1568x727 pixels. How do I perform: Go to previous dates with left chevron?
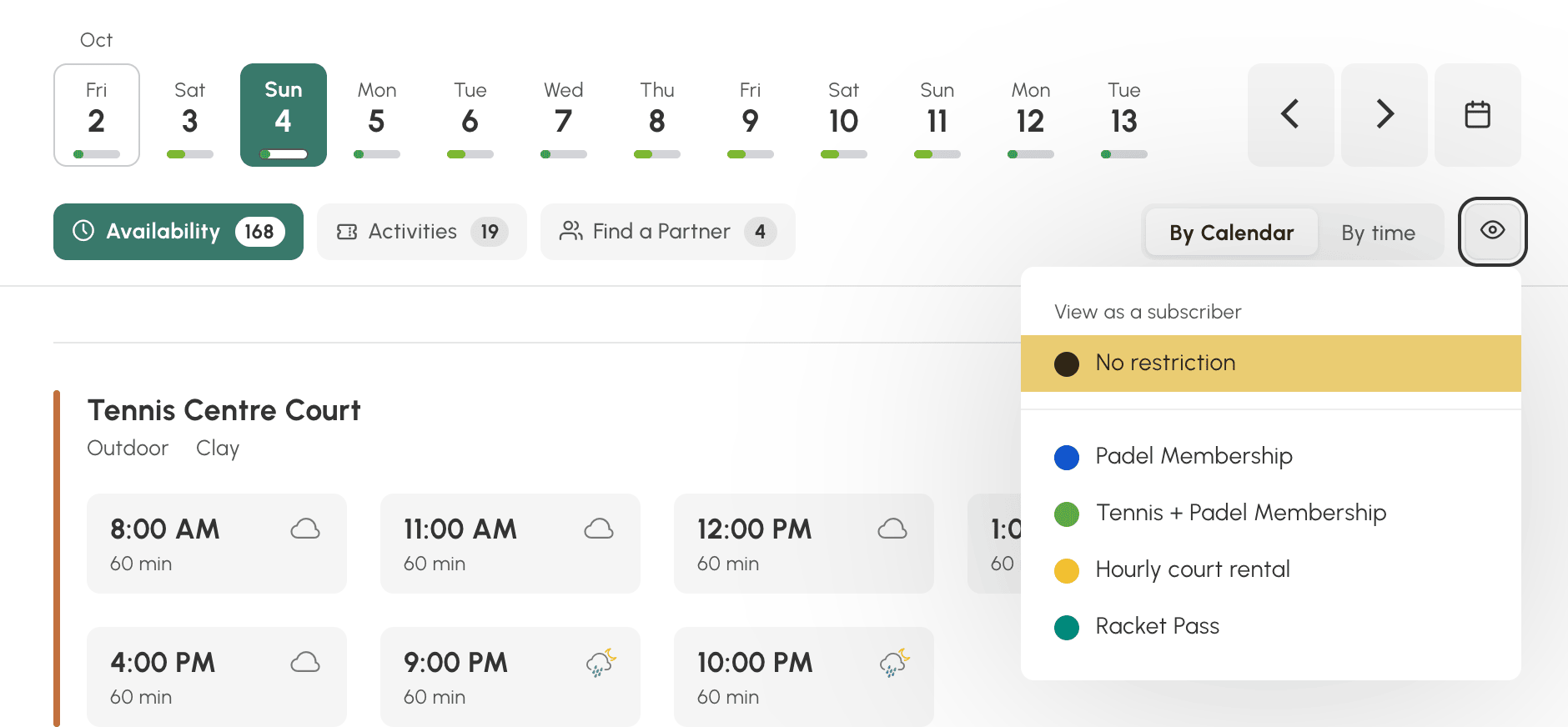pyautogui.click(x=1290, y=114)
